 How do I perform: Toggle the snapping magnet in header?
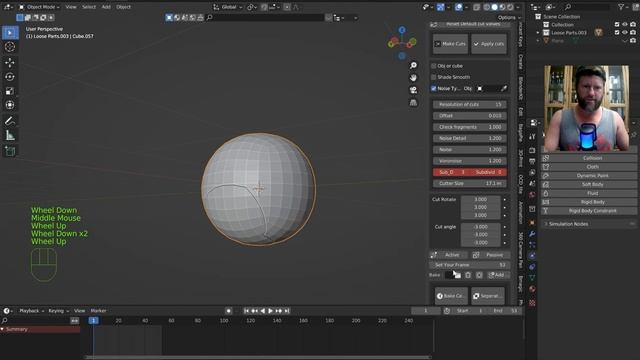pos(264,7)
